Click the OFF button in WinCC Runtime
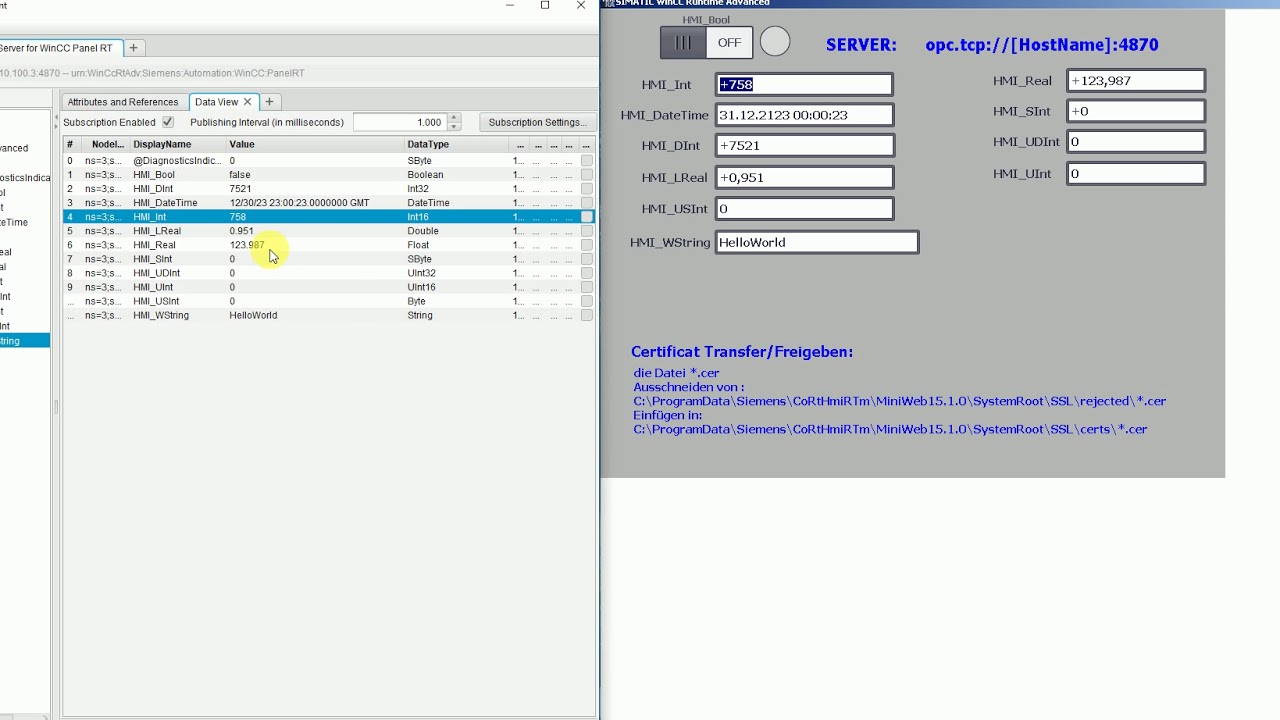The height and width of the screenshot is (720, 1280). (x=729, y=42)
